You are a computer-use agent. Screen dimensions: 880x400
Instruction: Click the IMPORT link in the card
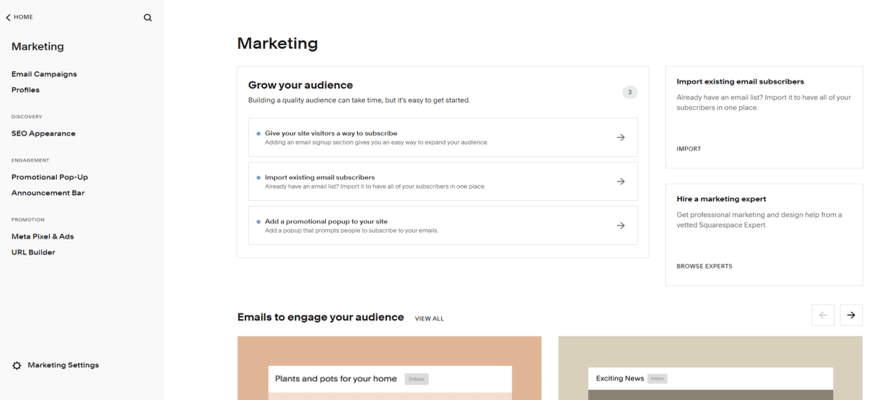(689, 149)
